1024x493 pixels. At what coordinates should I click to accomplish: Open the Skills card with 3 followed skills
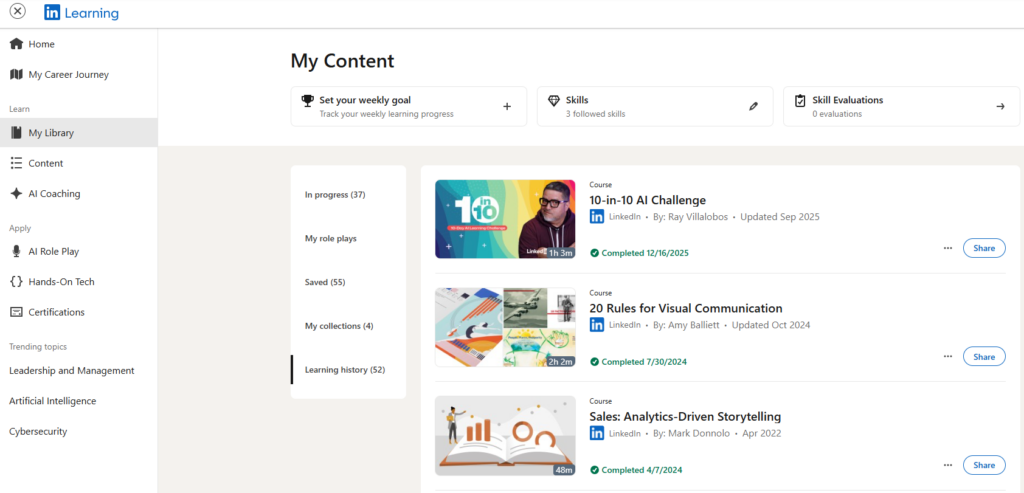(655, 106)
